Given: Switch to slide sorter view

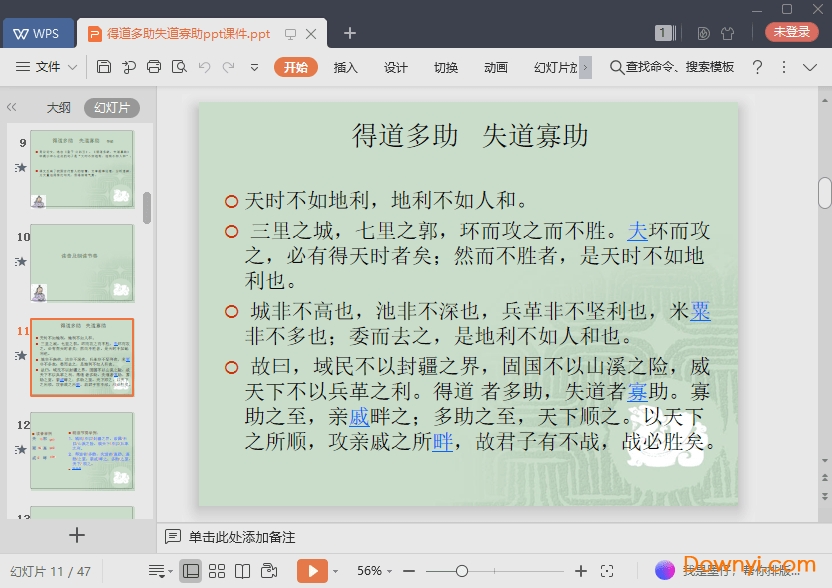Looking at the screenshot, I should 216,571.
